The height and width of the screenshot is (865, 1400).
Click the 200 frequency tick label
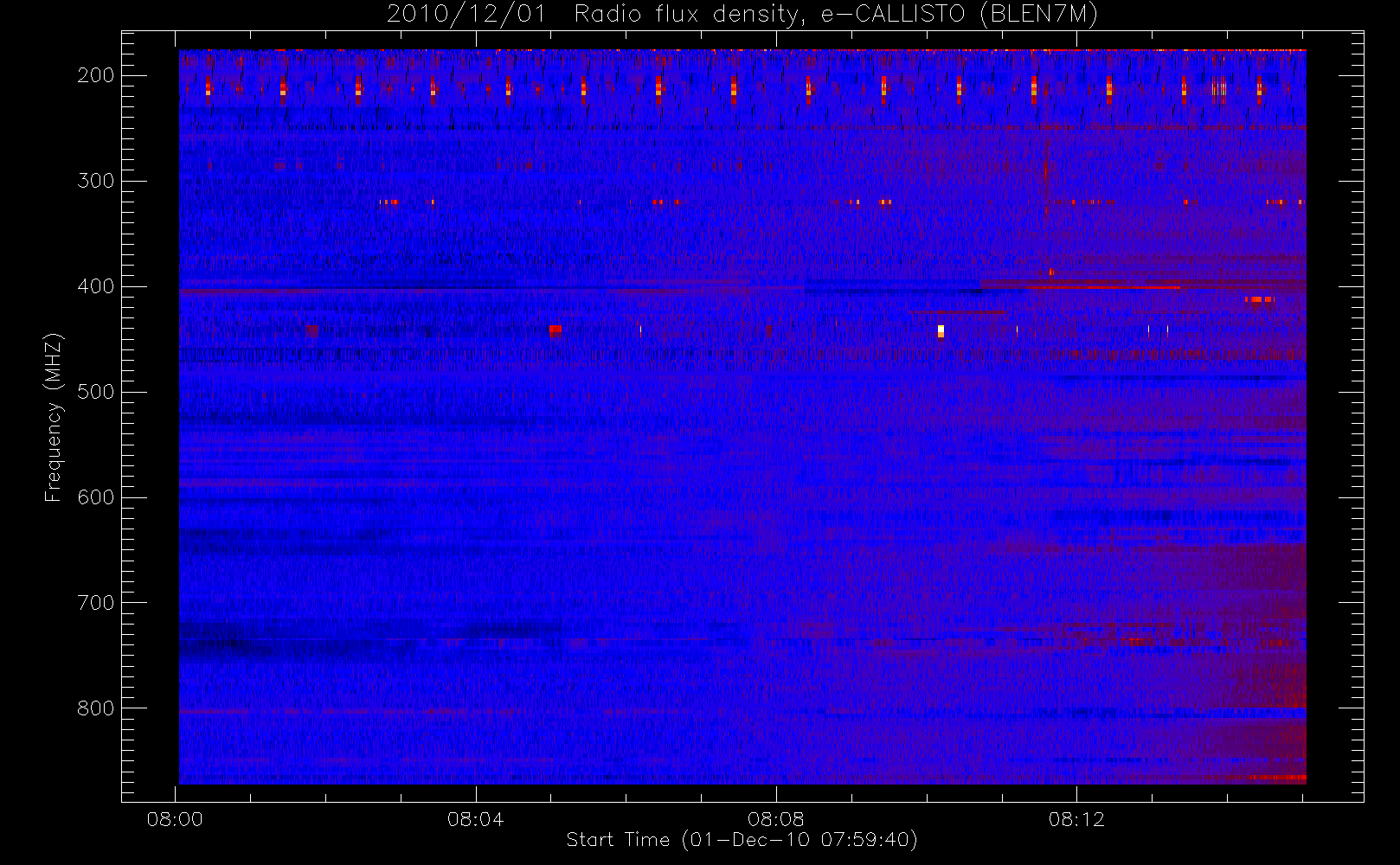[96, 75]
